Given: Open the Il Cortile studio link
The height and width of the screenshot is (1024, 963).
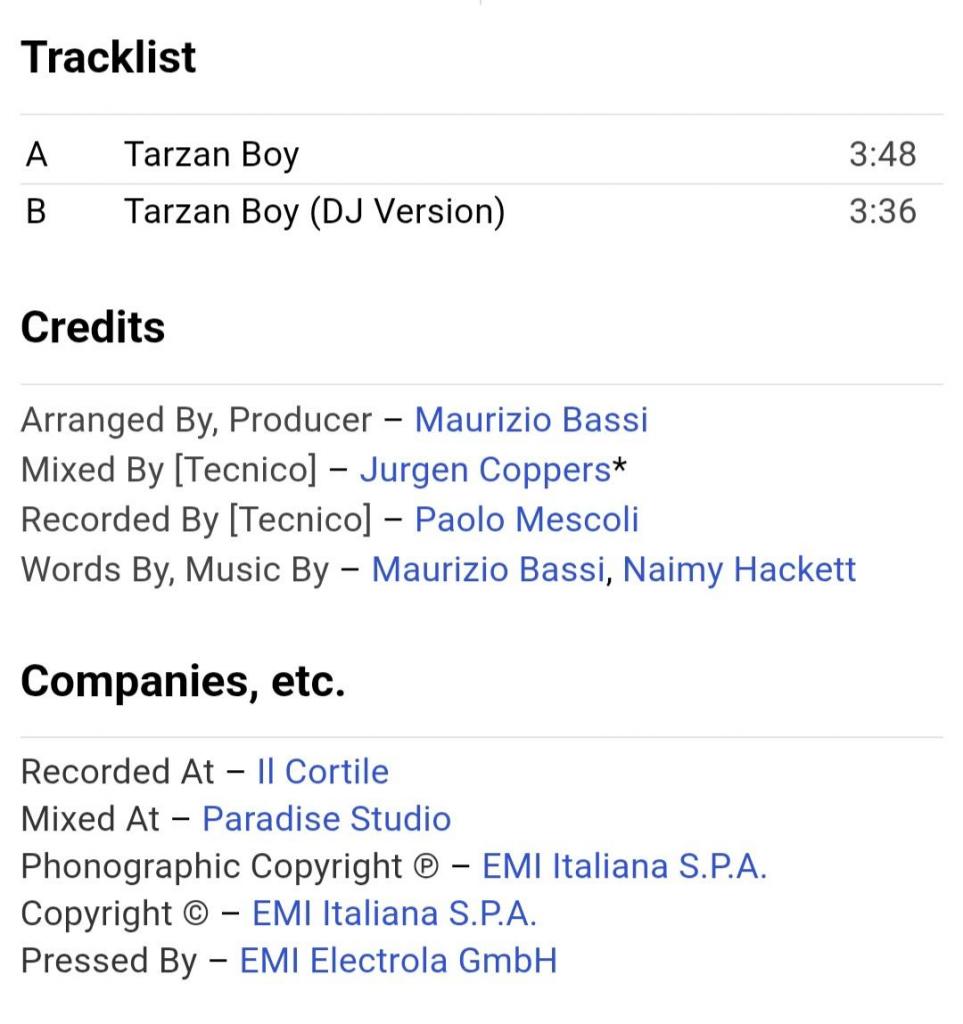Looking at the screenshot, I should [x=322, y=772].
